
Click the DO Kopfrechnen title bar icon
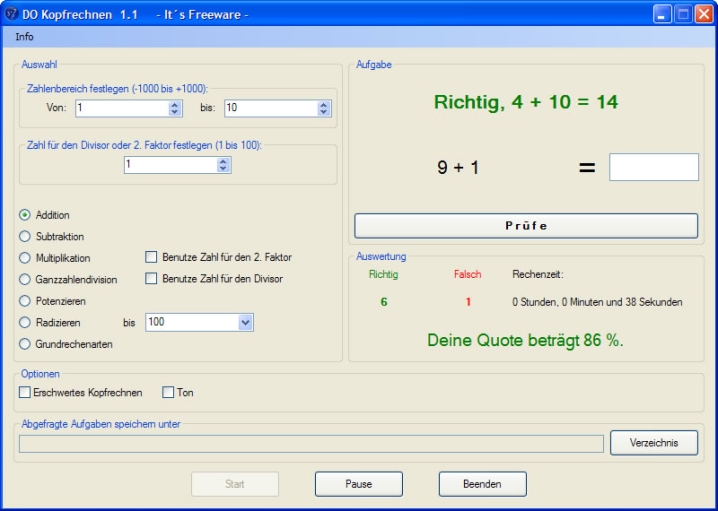[12, 14]
